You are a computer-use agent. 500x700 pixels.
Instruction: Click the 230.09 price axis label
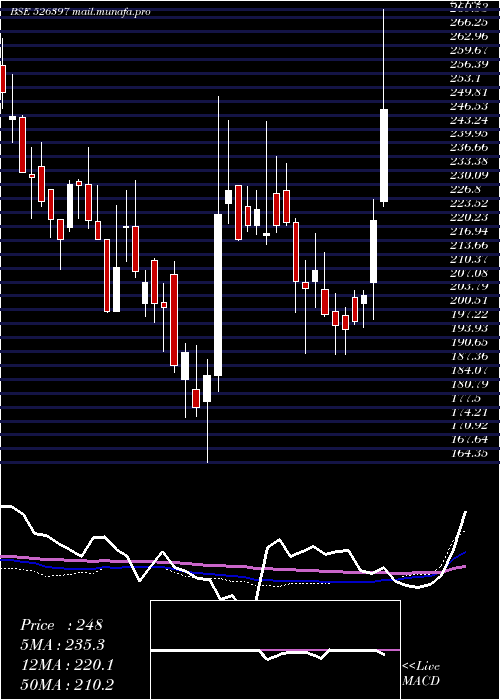pyautogui.click(x=470, y=175)
